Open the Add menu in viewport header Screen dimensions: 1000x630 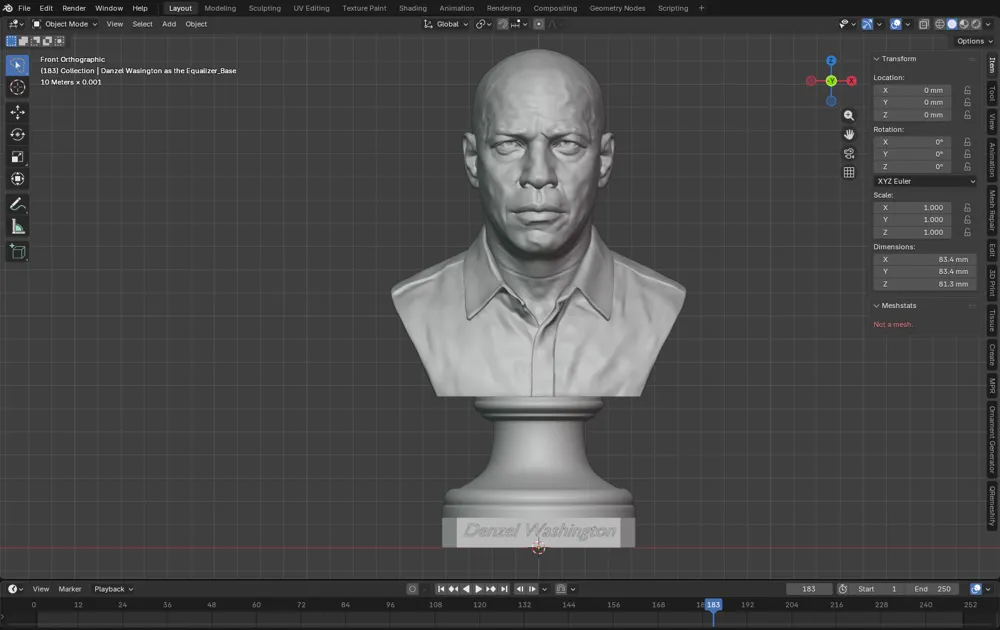[169, 24]
